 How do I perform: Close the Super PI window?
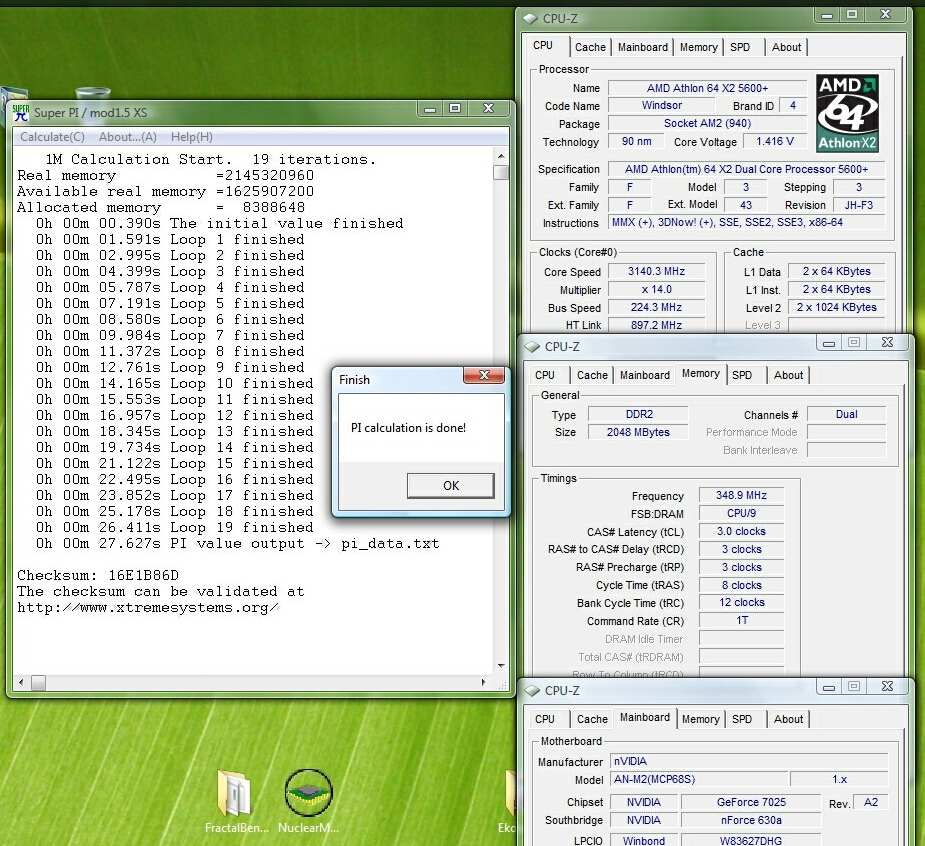click(x=488, y=109)
